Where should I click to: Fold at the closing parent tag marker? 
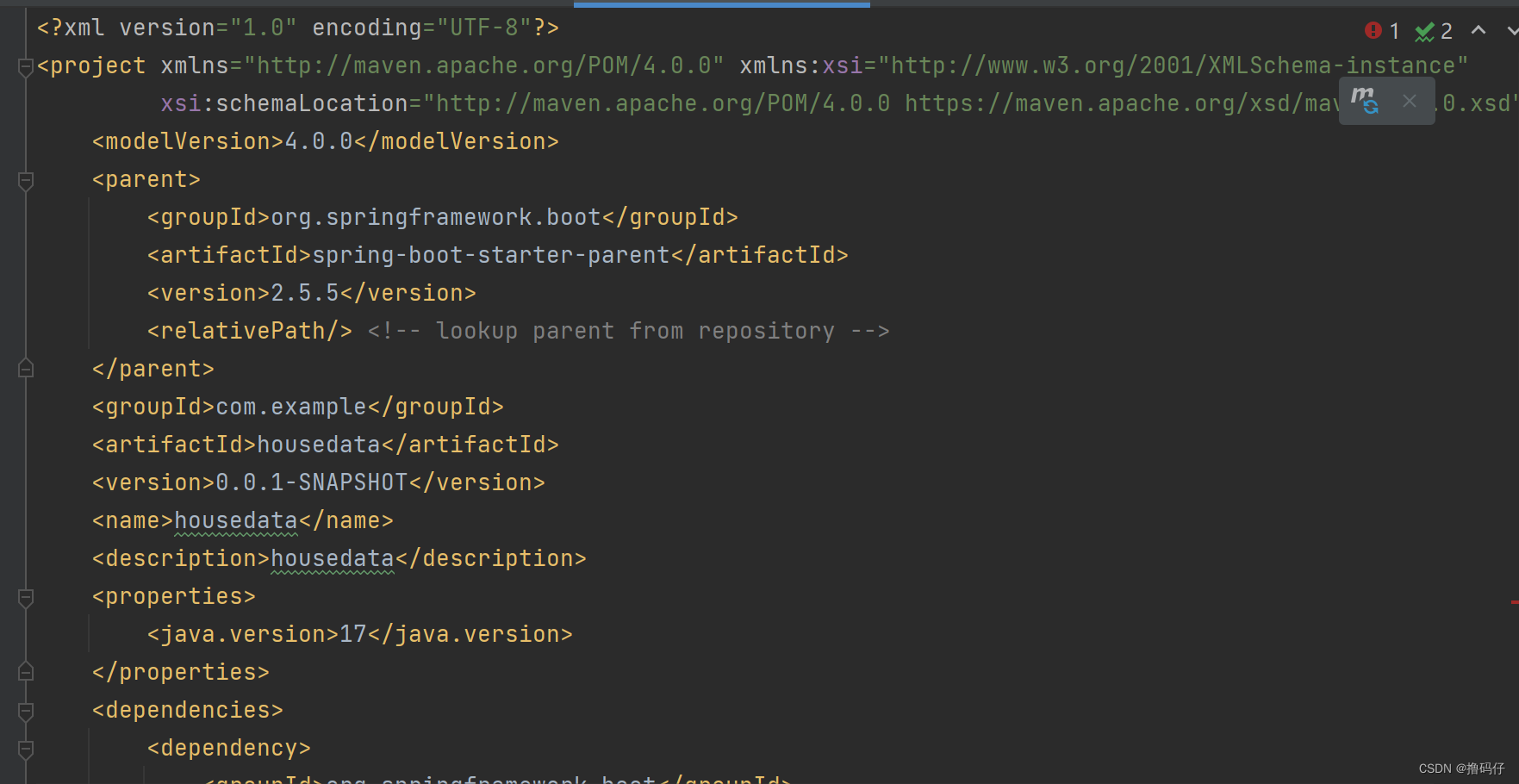point(26,369)
